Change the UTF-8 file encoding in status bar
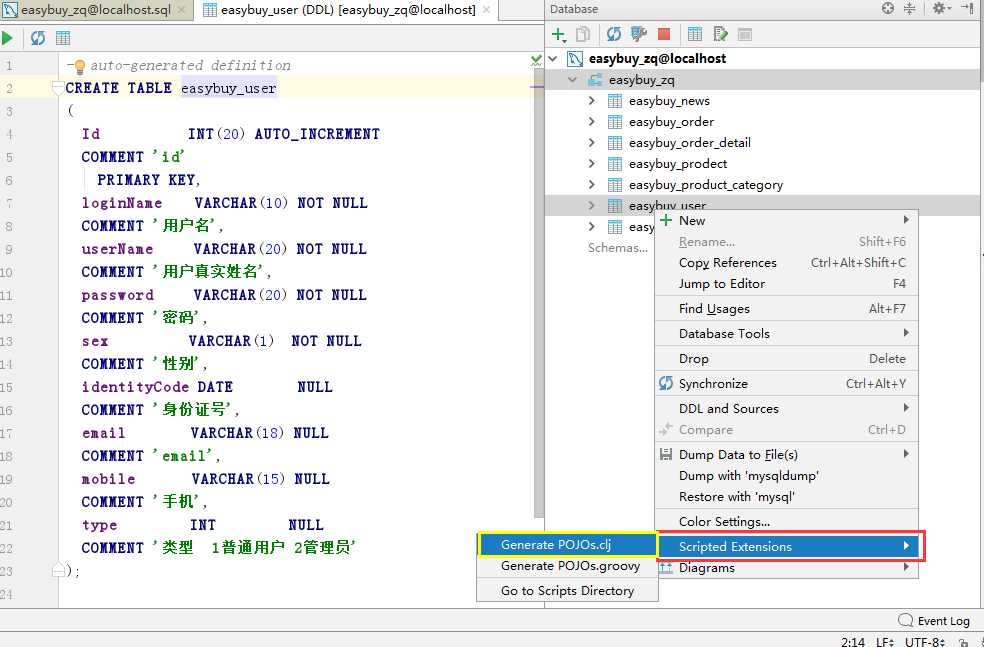The width and height of the screenshot is (984, 647). pyautogui.click(x=924, y=642)
